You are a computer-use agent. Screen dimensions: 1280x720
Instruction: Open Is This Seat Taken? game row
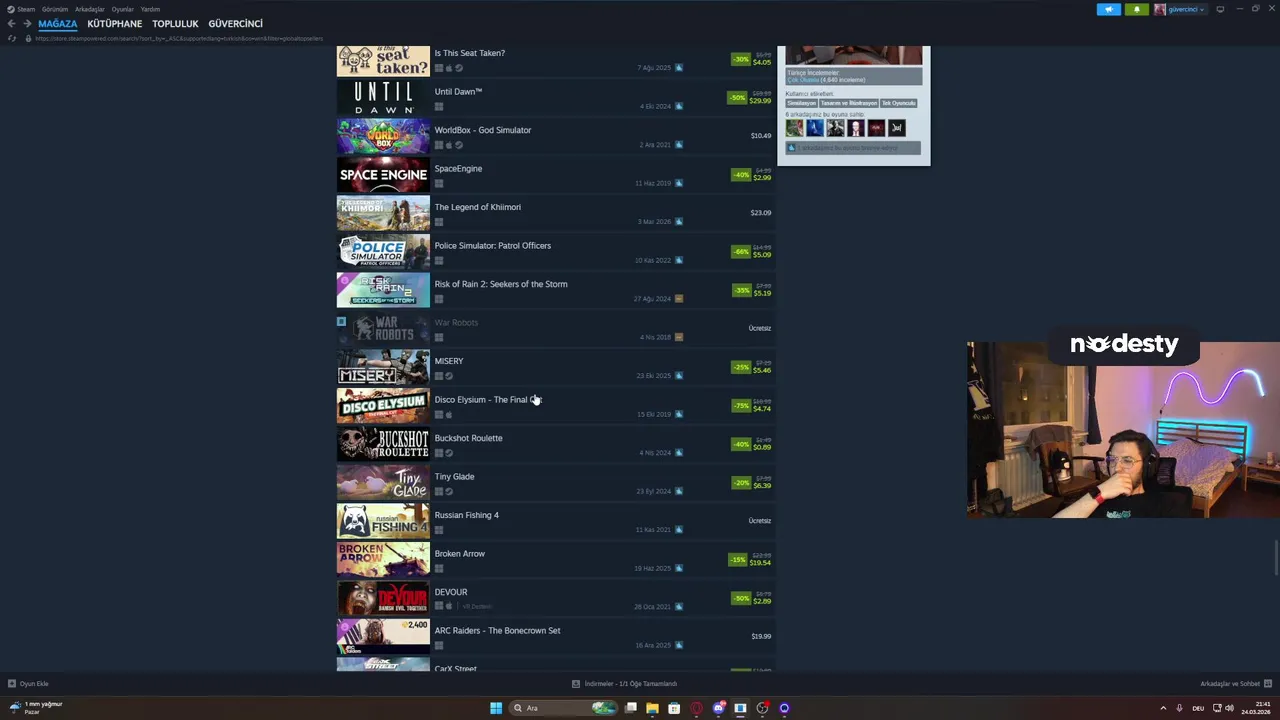point(556,60)
